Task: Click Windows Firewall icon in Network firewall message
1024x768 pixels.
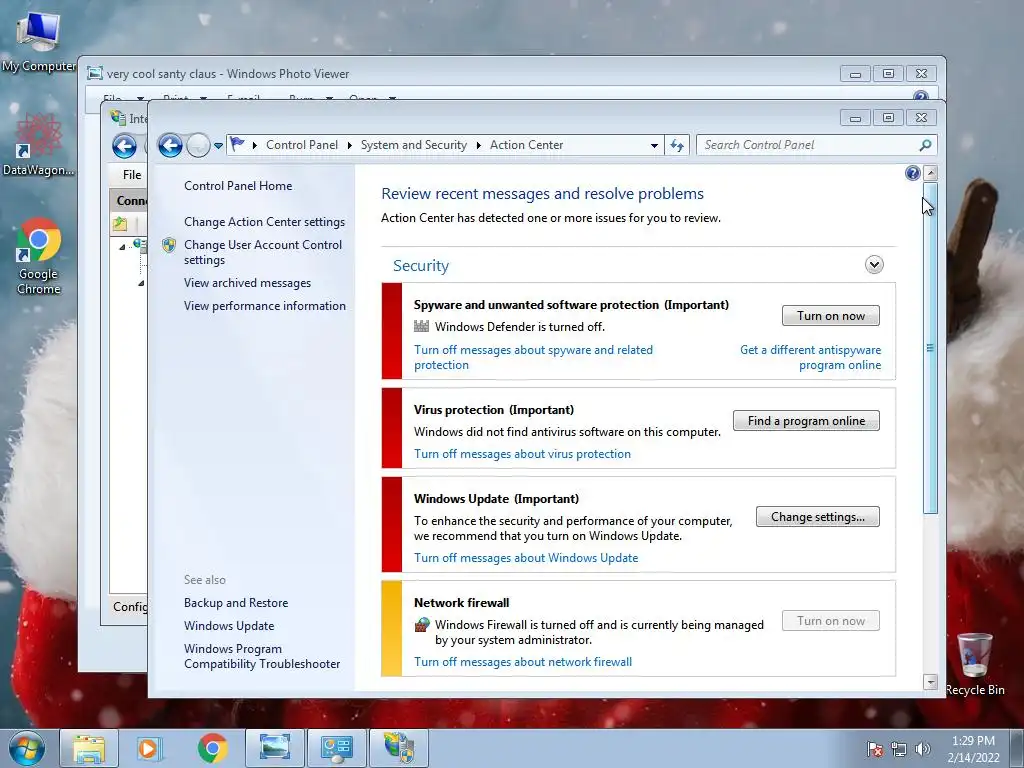Action: pyautogui.click(x=422, y=625)
